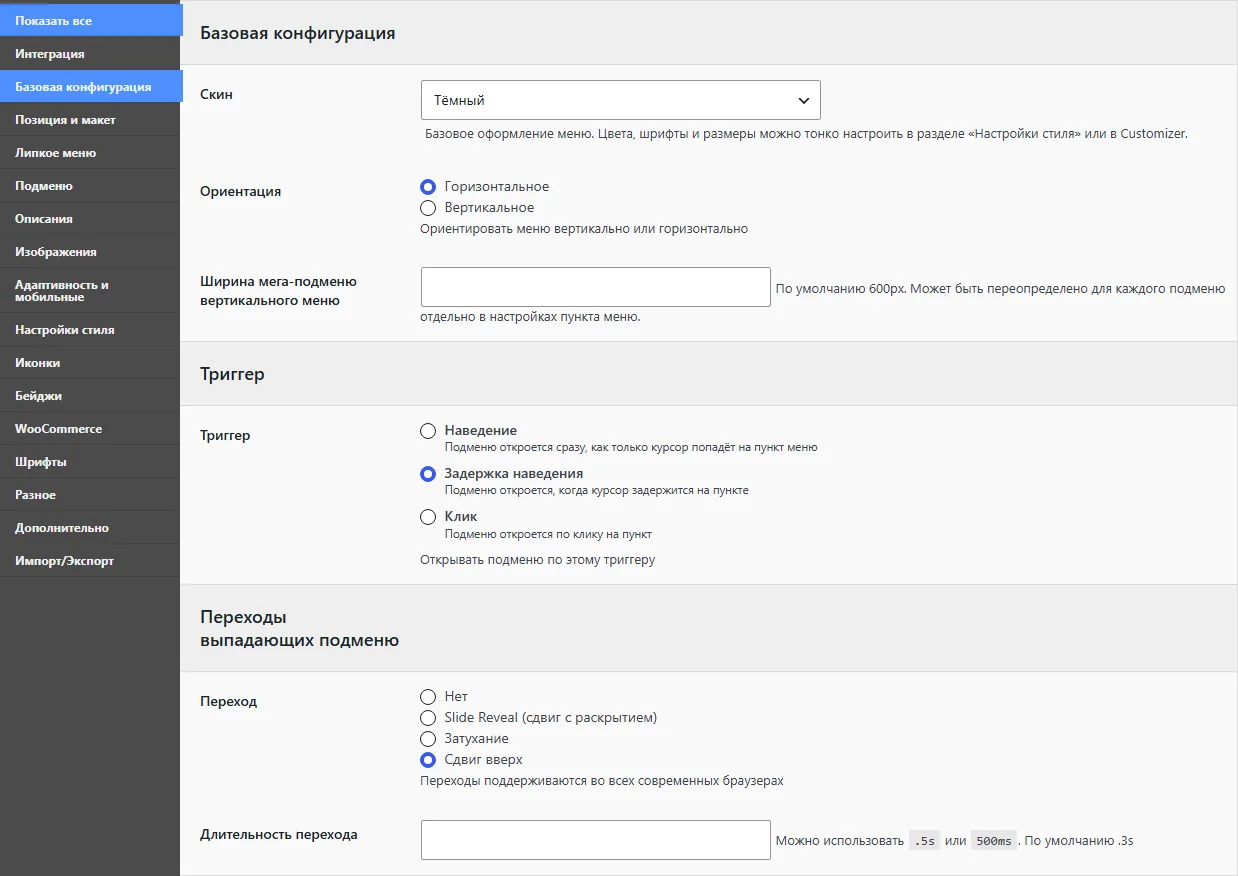Show the Изображения settings tab

click(x=90, y=252)
